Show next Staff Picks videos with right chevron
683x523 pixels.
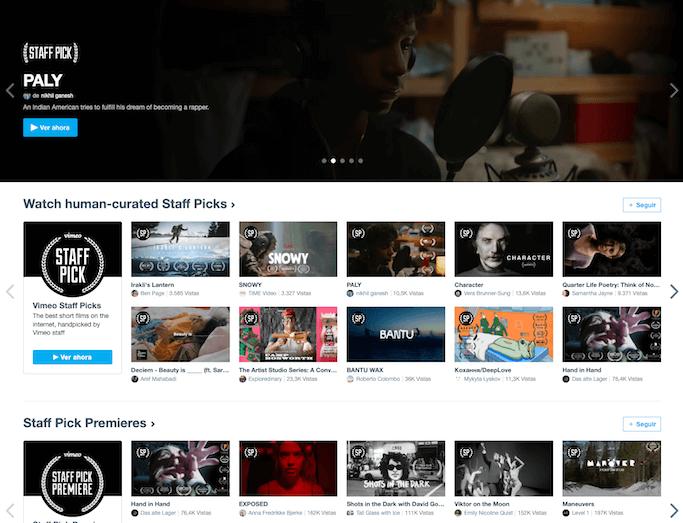673,292
